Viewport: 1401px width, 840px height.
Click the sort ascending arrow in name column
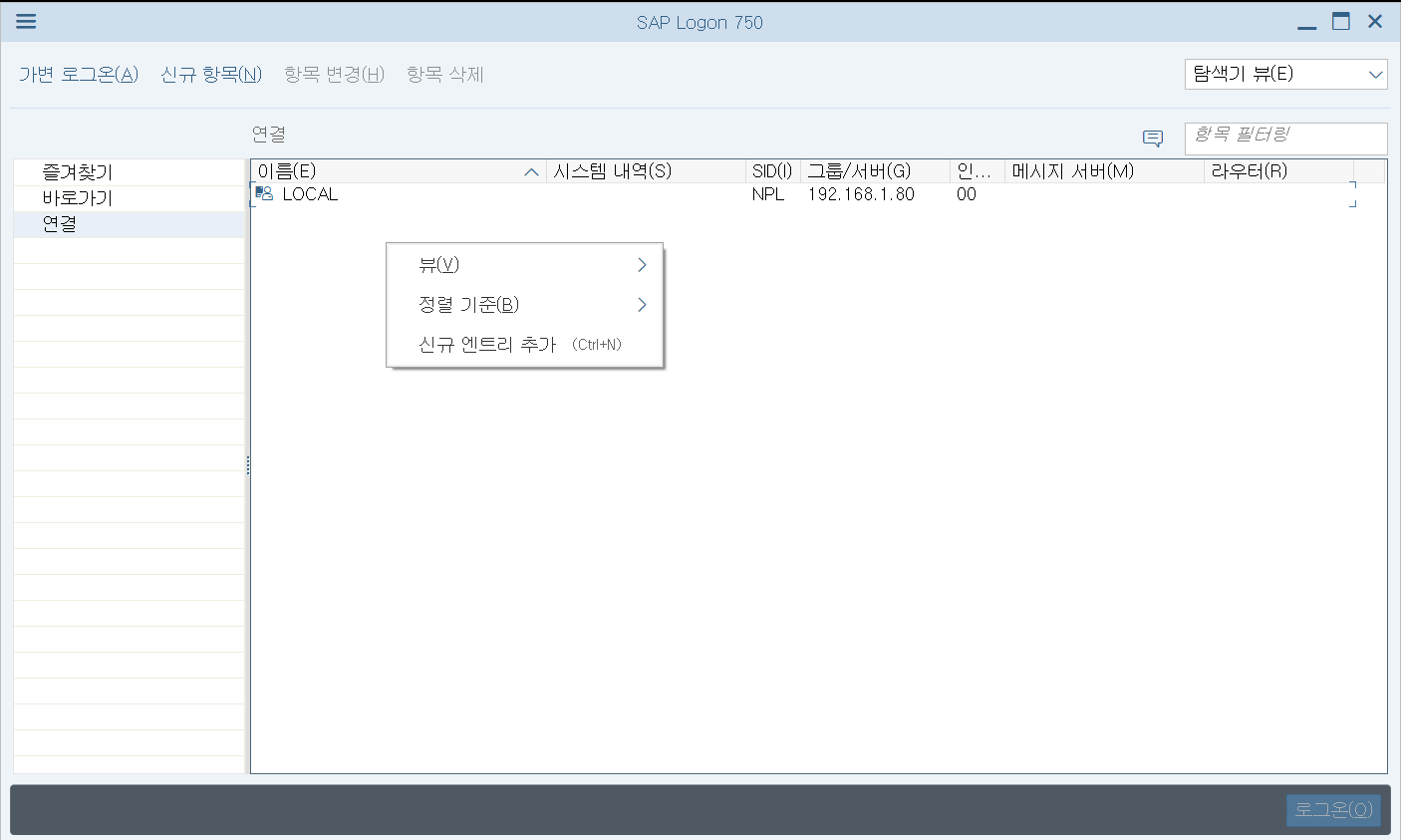click(531, 172)
